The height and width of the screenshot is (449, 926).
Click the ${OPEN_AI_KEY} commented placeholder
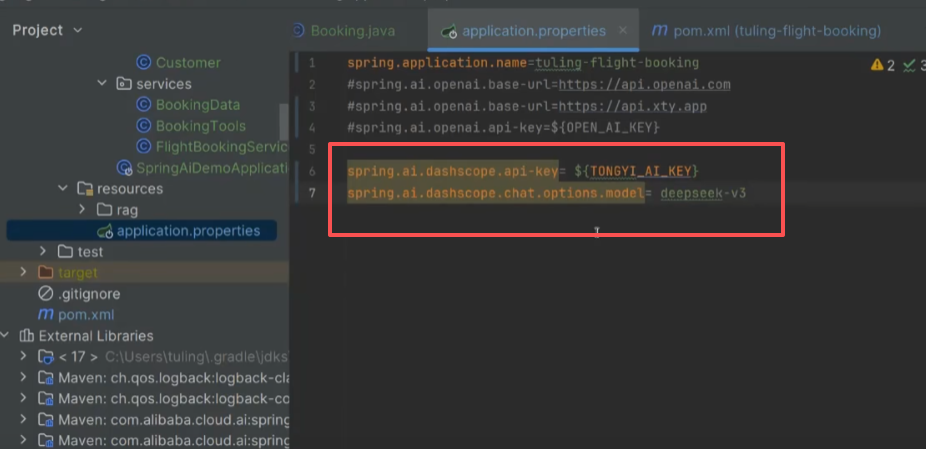603,128
